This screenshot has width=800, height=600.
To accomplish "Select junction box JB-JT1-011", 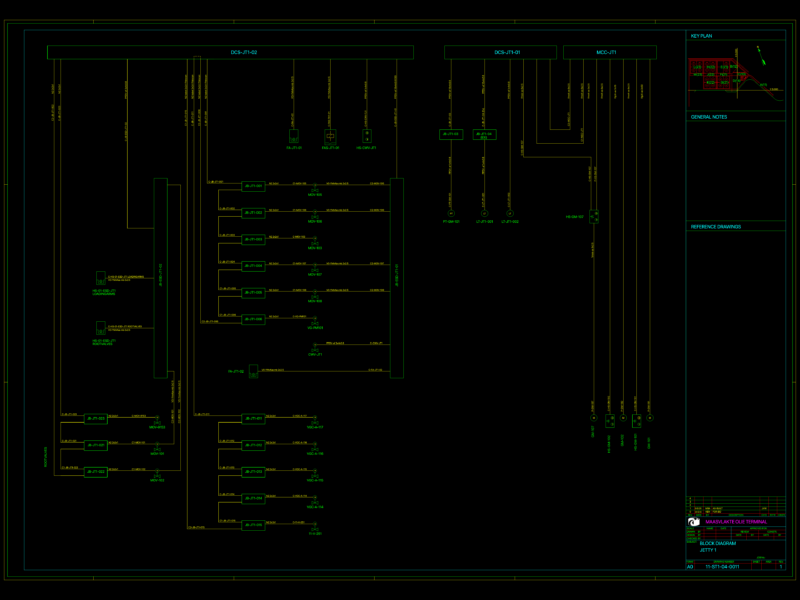I will (x=253, y=418).
